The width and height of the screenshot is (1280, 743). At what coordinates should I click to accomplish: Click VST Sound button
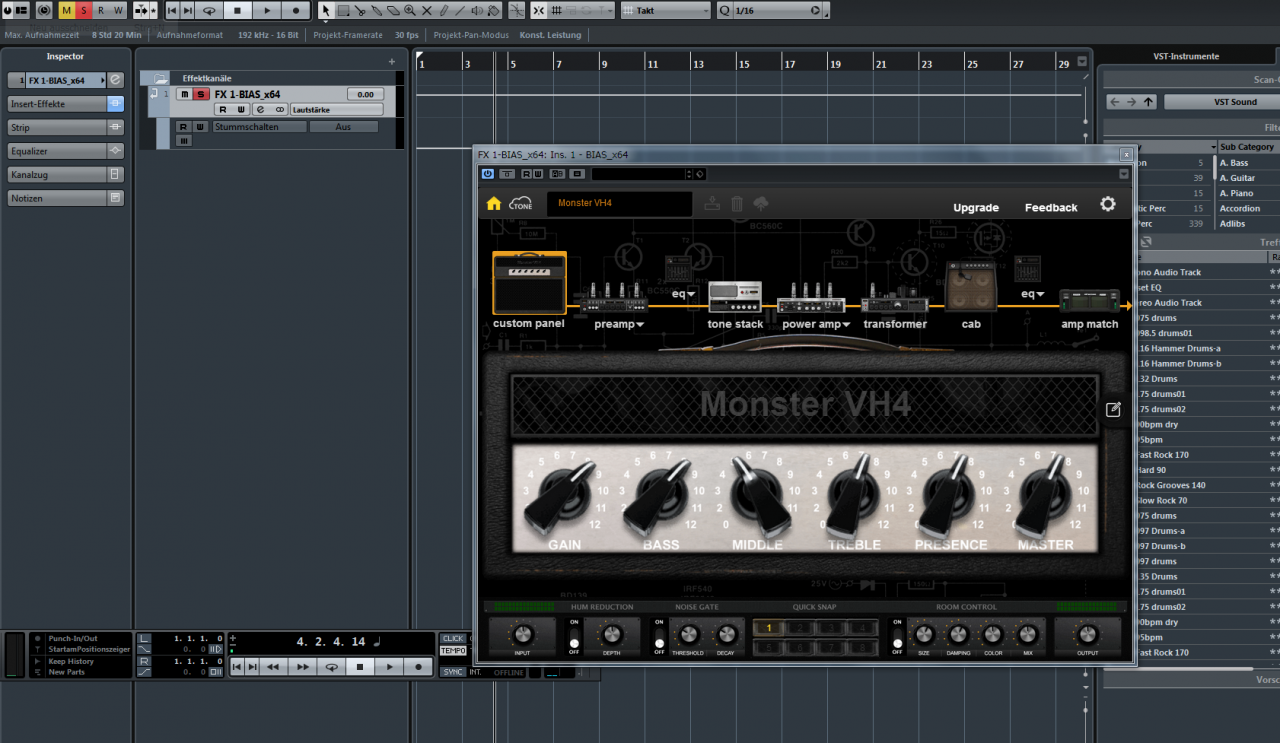click(x=1222, y=102)
